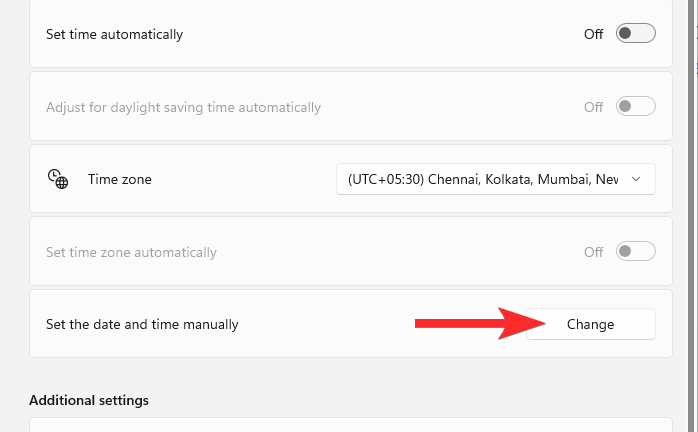Click Off text beside Set time automatically

[594, 34]
